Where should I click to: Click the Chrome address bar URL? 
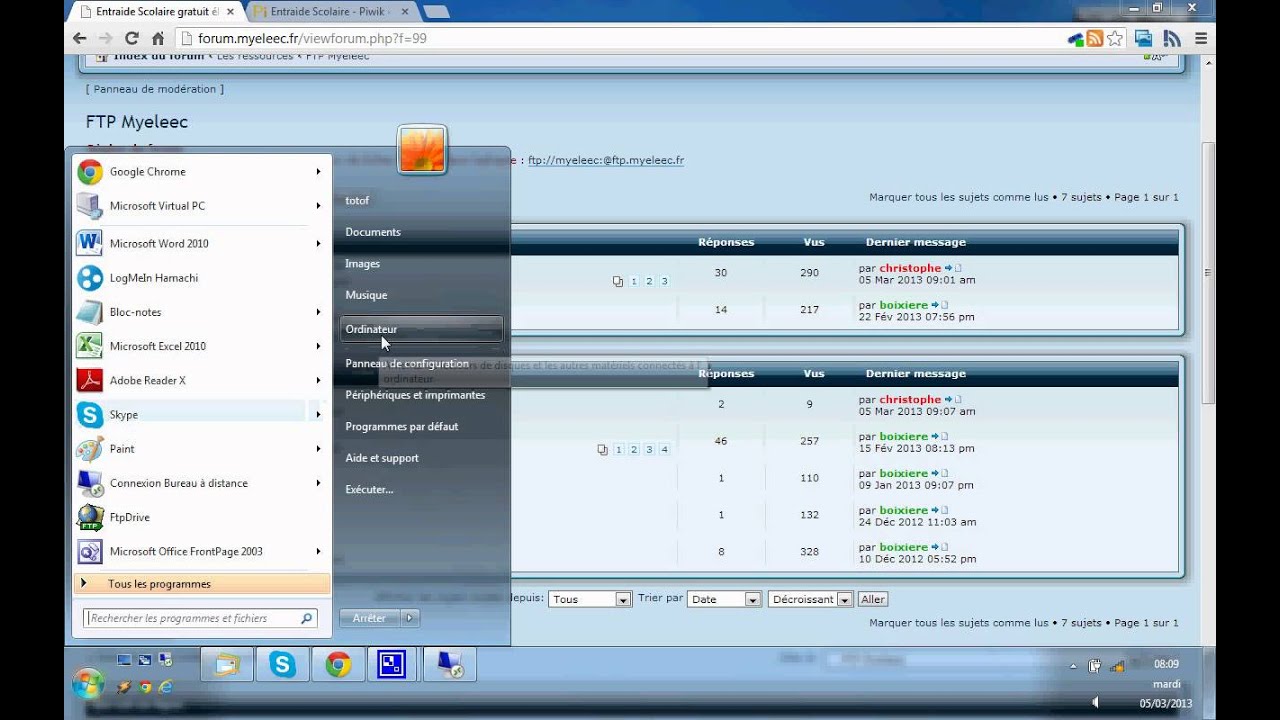tap(312, 38)
